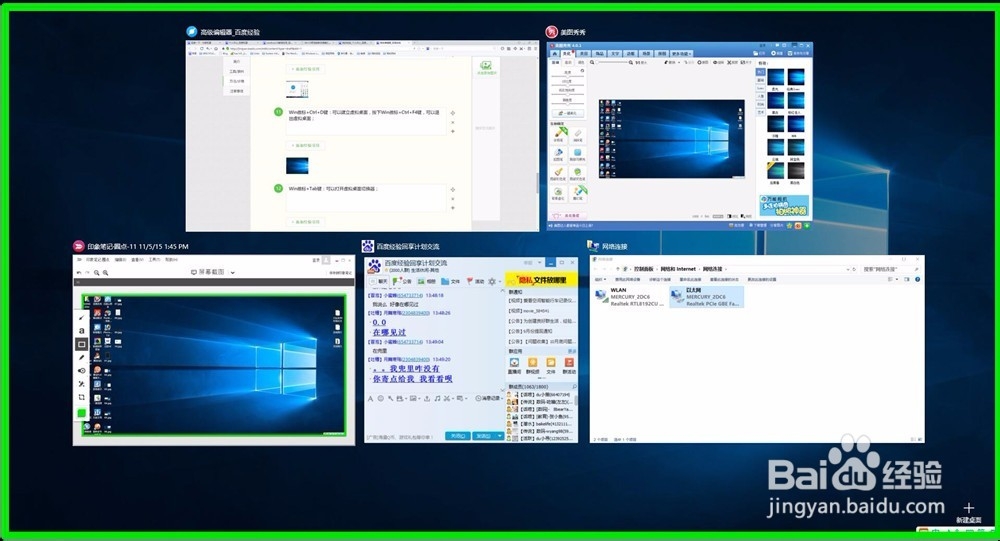Select the marker pen tool in Skitch
This screenshot has height=541, width=1000.
82,357
